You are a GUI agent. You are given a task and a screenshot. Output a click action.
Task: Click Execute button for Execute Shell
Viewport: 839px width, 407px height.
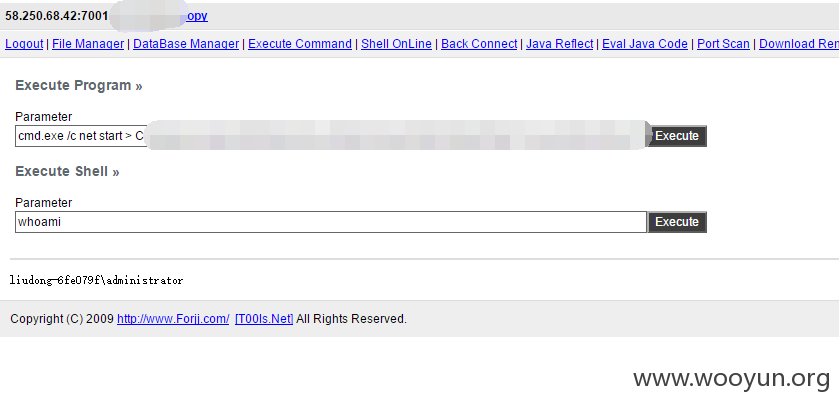pos(677,222)
